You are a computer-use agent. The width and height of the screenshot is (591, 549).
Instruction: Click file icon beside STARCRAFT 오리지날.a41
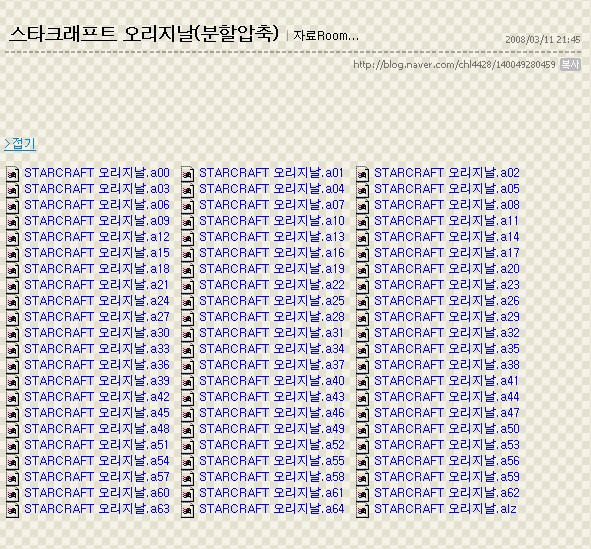[x=363, y=382]
